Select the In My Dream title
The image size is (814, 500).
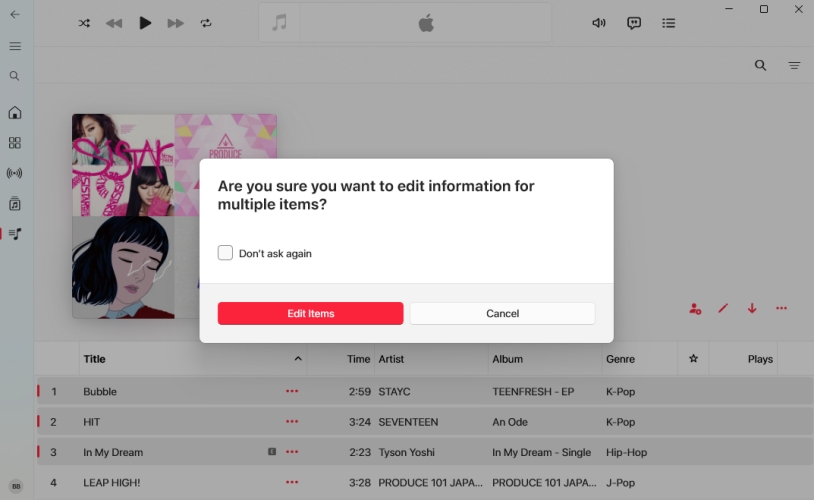[113, 452]
